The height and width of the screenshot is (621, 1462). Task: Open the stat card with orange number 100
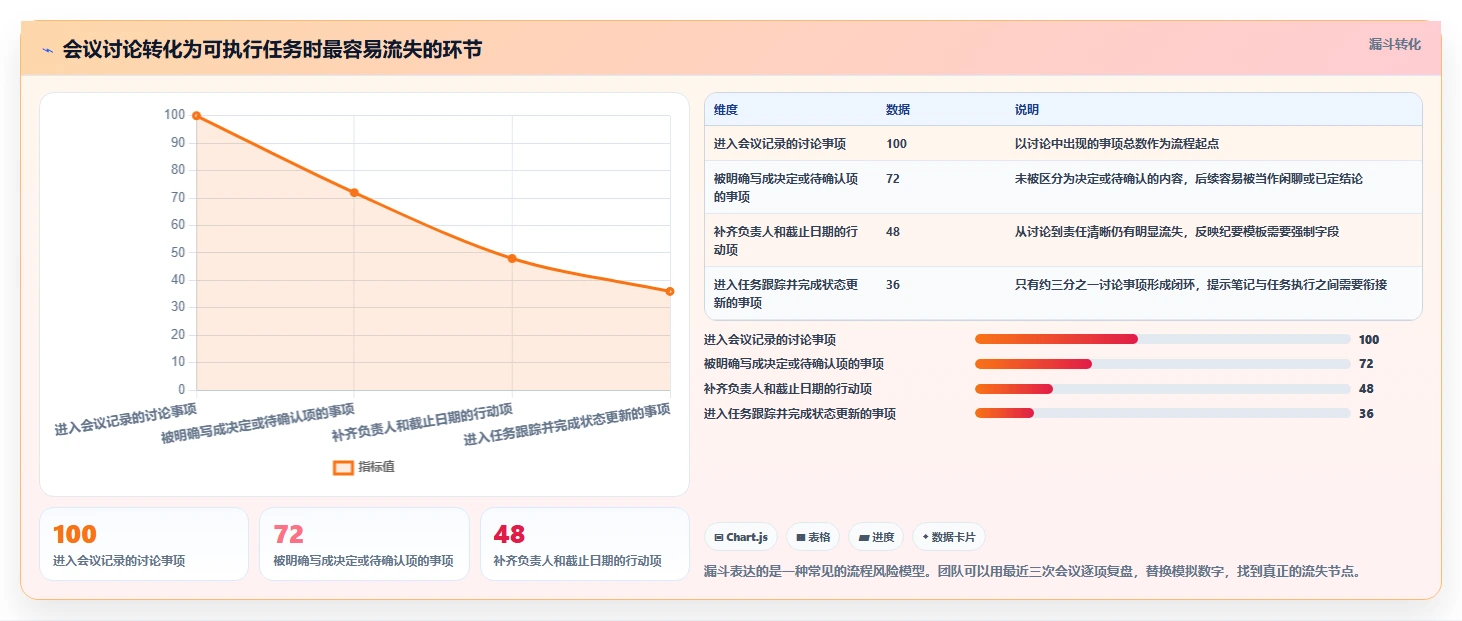[144, 544]
